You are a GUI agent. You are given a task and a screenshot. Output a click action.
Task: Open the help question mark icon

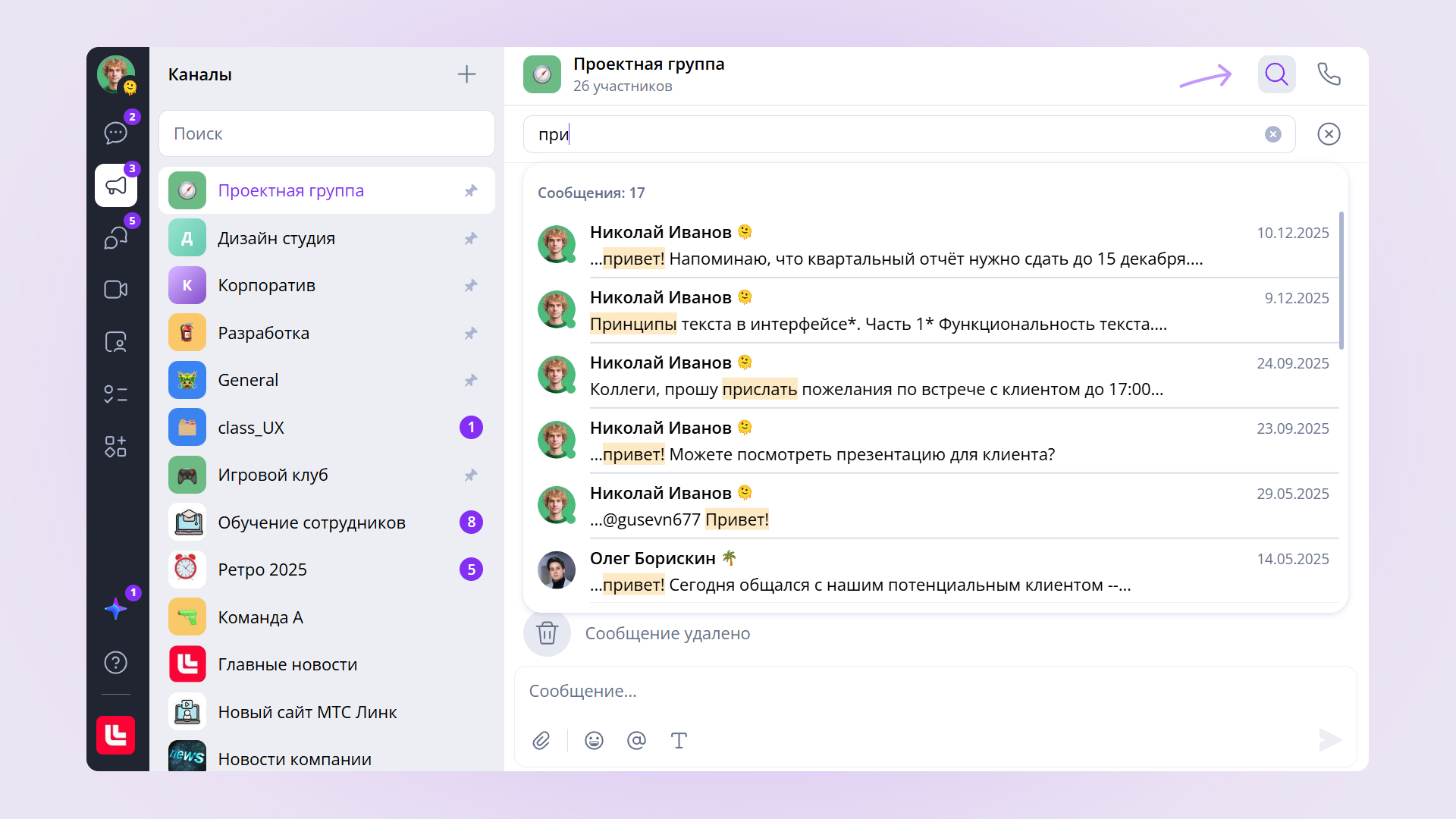pyautogui.click(x=115, y=663)
